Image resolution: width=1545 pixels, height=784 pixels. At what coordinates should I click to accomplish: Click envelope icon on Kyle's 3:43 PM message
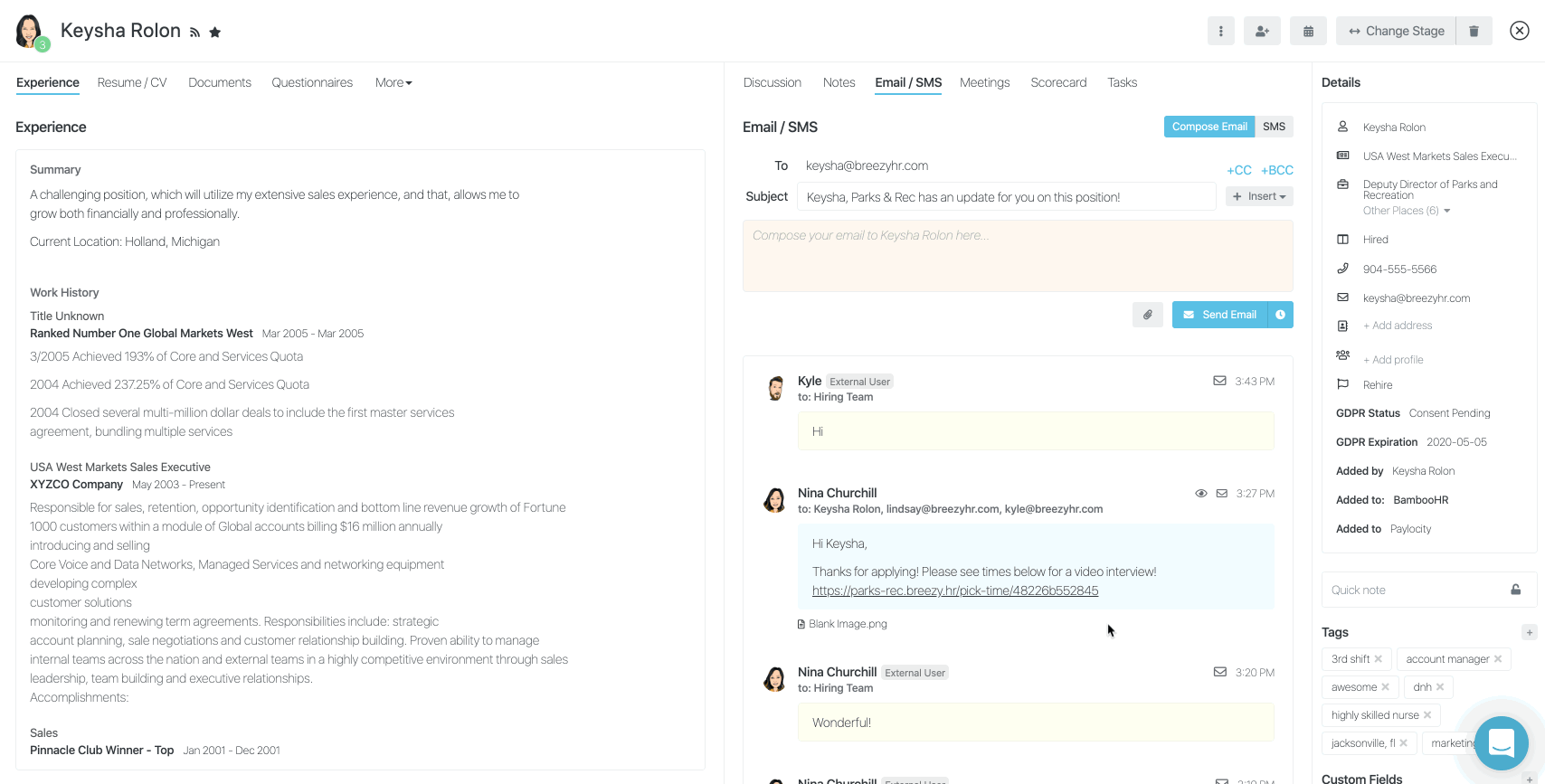1219,381
